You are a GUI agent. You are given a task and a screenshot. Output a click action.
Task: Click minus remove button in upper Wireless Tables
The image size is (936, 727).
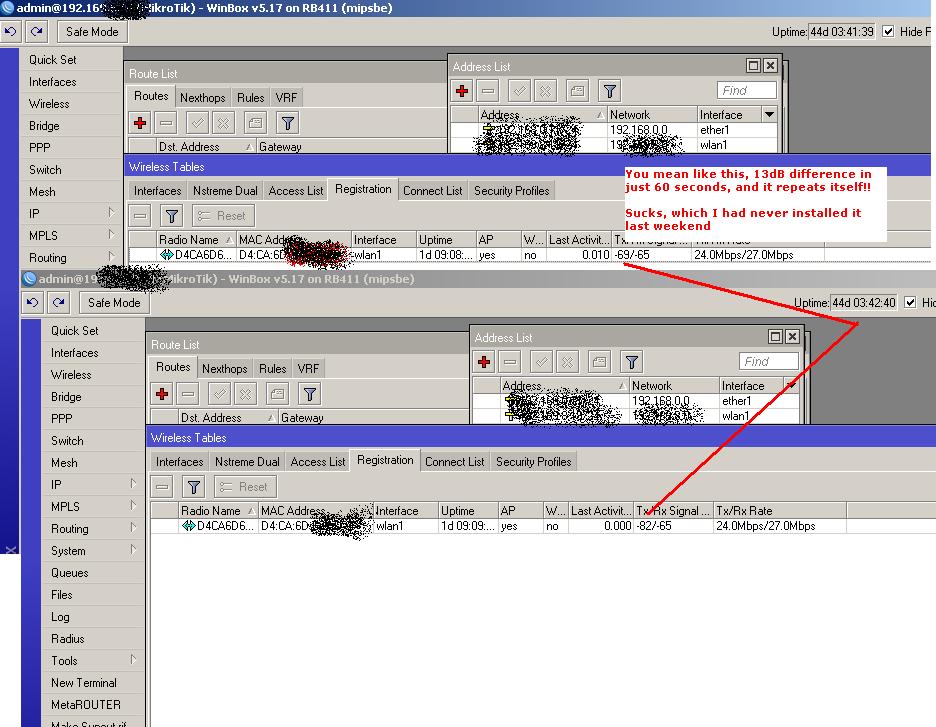tap(140, 215)
